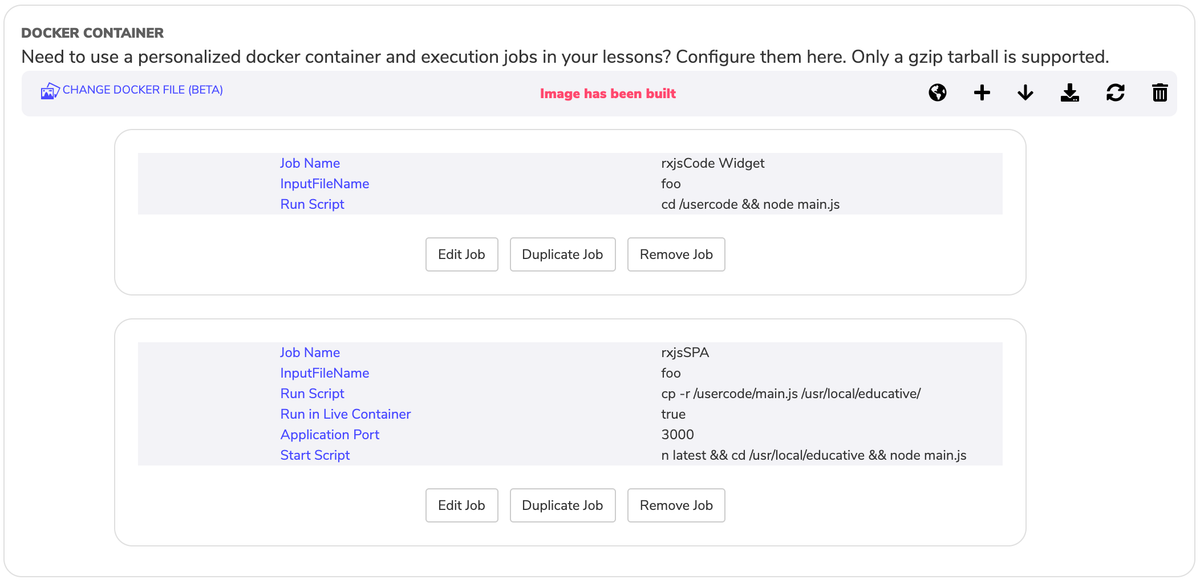The height and width of the screenshot is (583, 1200).
Task: Click the 'DOCKER CONTAINER' section heading
Action: click(x=92, y=33)
